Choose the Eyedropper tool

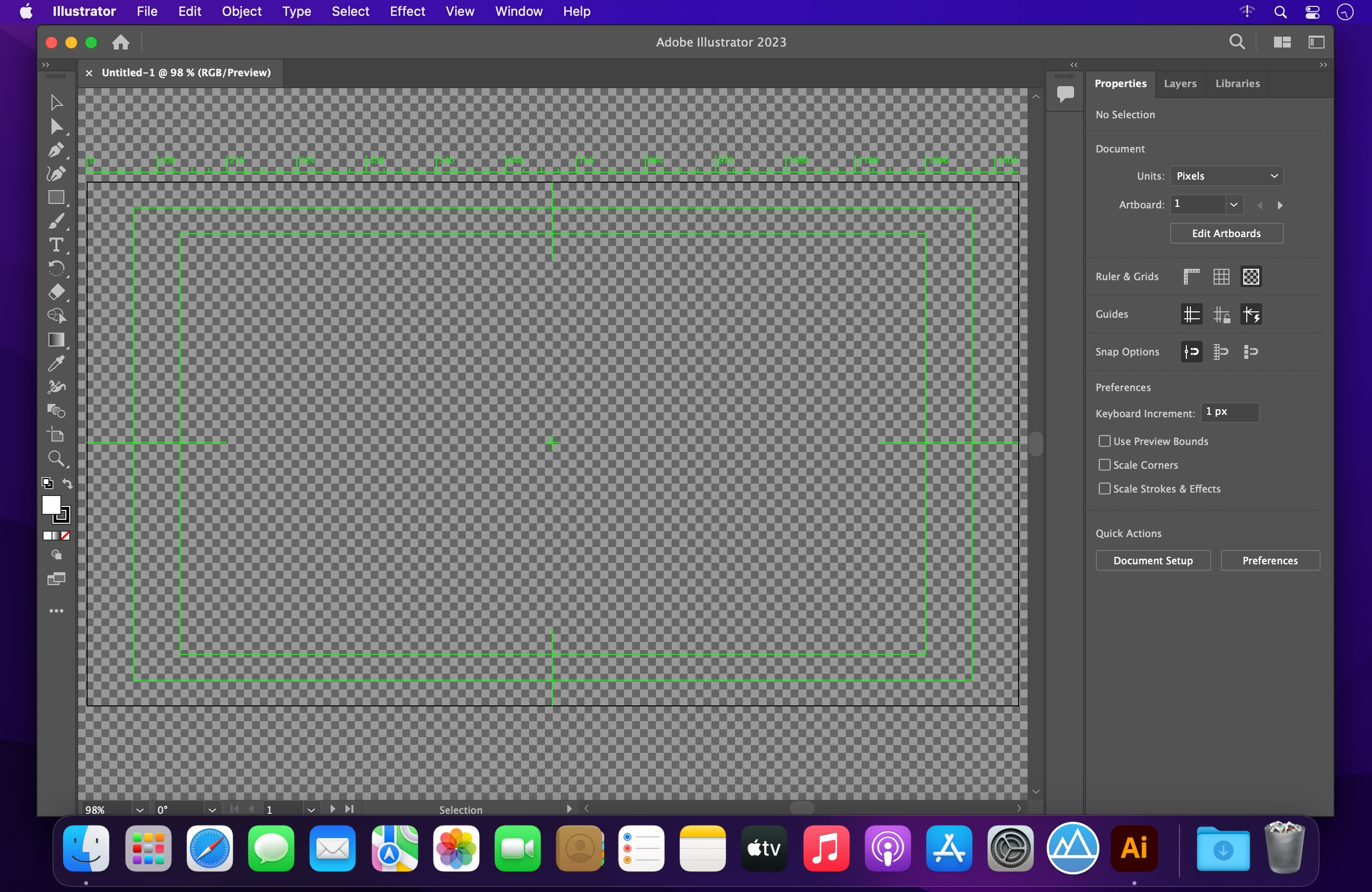[x=56, y=363]
